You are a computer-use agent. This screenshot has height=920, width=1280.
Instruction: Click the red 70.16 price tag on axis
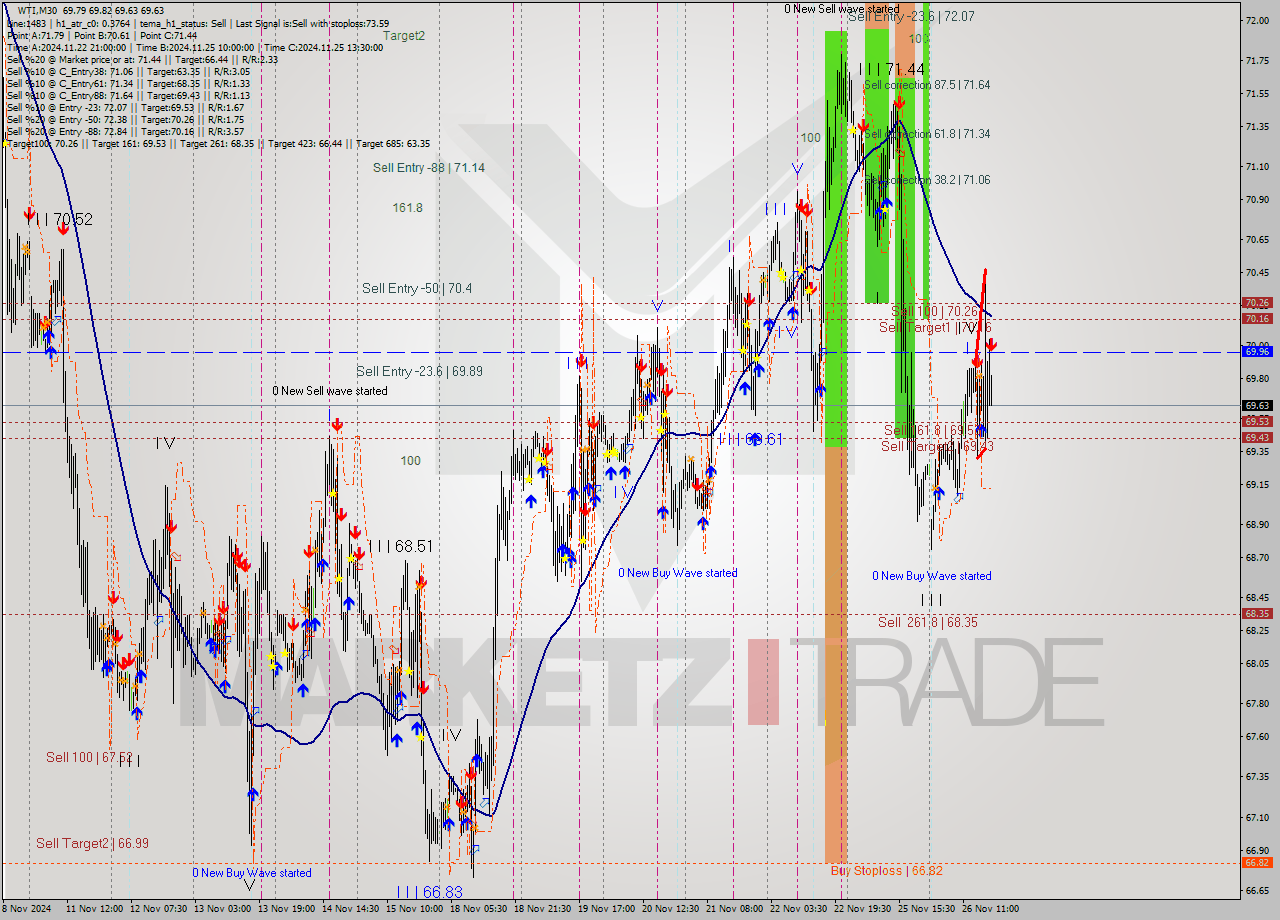click(x=1257, y=318)
